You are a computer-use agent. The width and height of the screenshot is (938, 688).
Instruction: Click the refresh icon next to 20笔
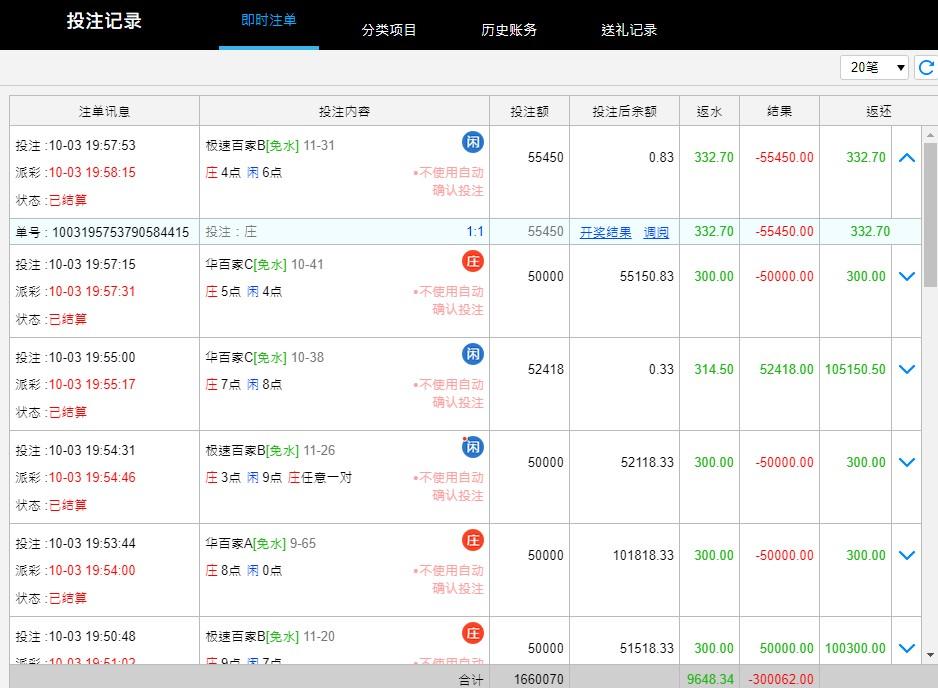point(925,68)
